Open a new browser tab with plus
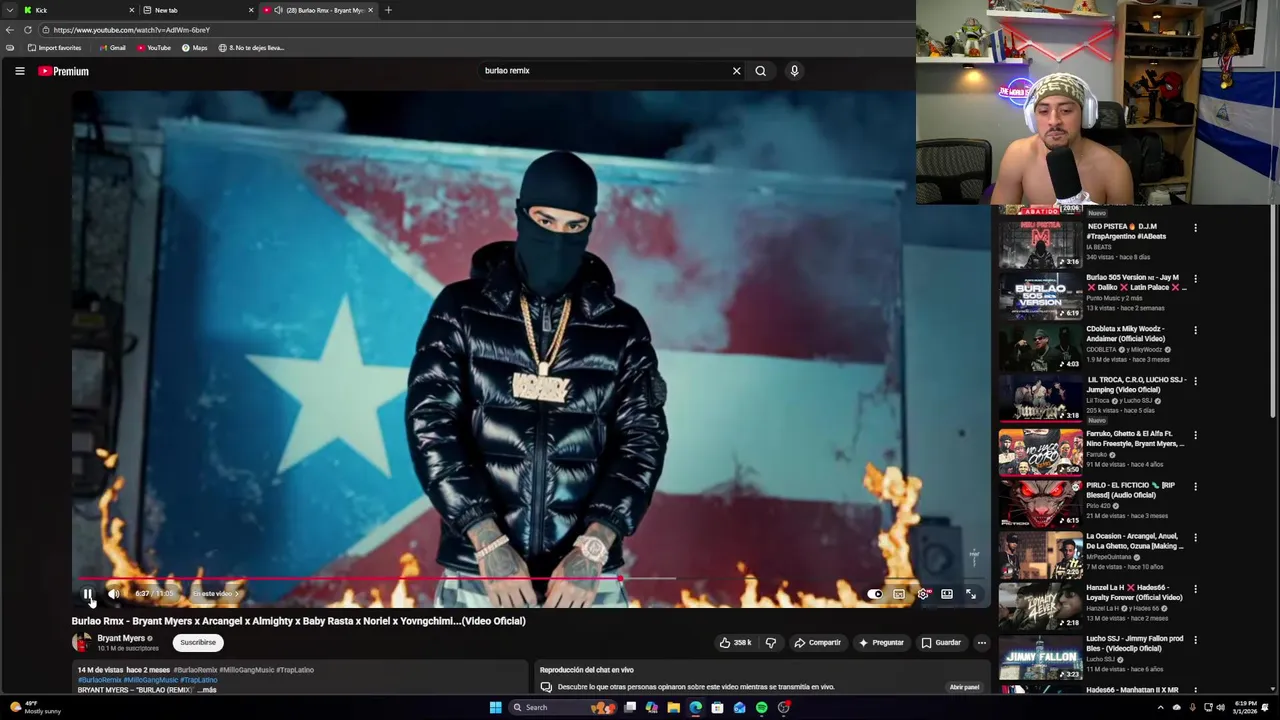This screenshot has height=720, width=1280. [x=388, y=10]
